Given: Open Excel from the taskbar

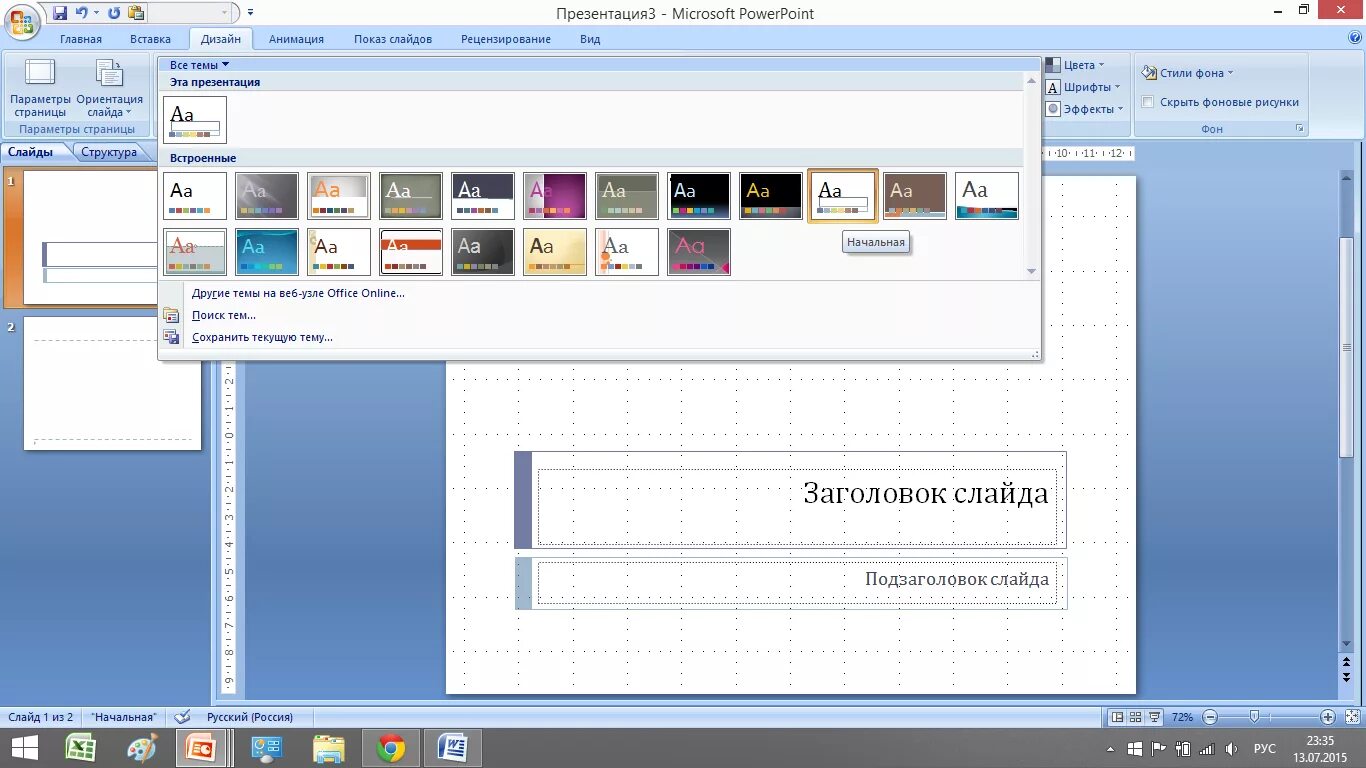Looking at the screenshot, I should [x=81, y=748].
